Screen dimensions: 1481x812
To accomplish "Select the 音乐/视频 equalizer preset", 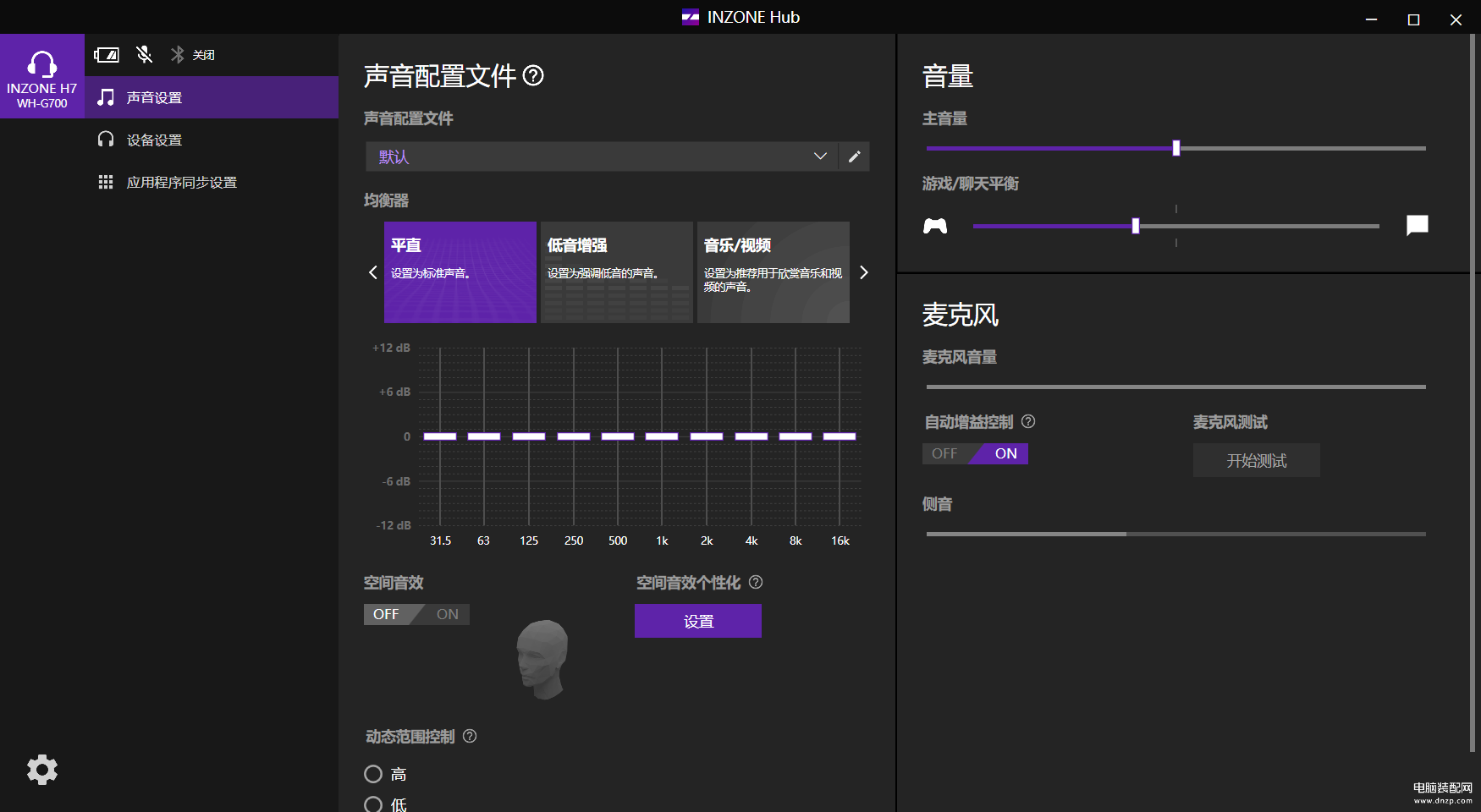I will click(774, 272).
